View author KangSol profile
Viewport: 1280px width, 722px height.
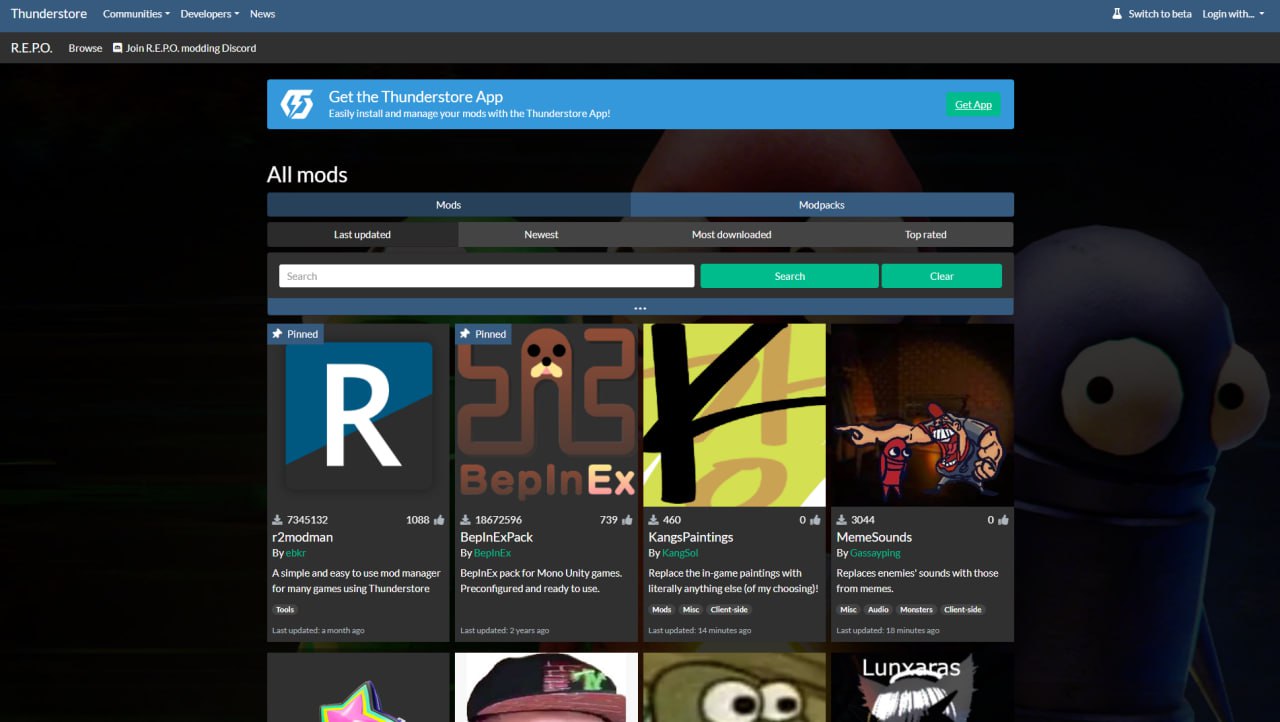click(680, 553)
